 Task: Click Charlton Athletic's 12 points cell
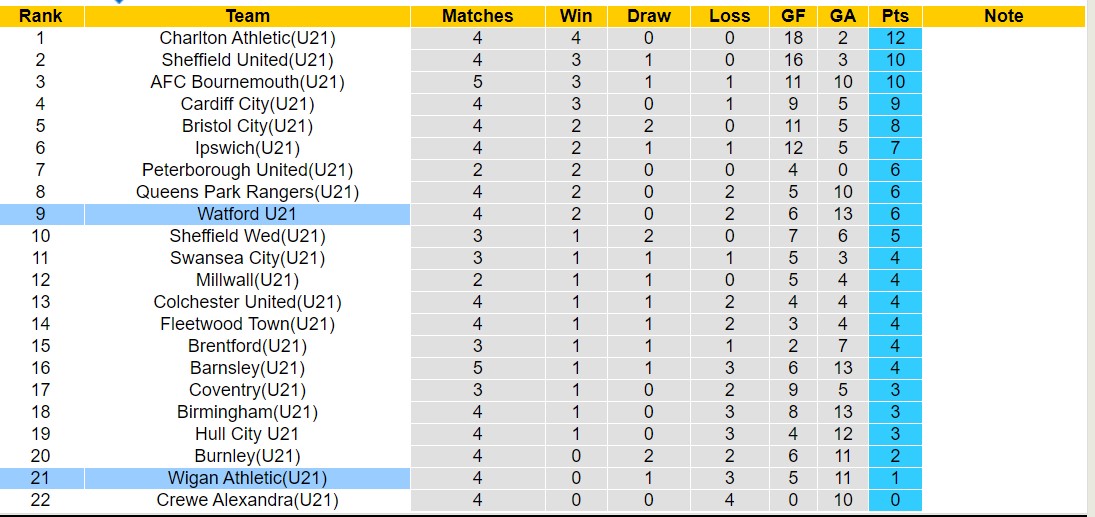(895, 38)
